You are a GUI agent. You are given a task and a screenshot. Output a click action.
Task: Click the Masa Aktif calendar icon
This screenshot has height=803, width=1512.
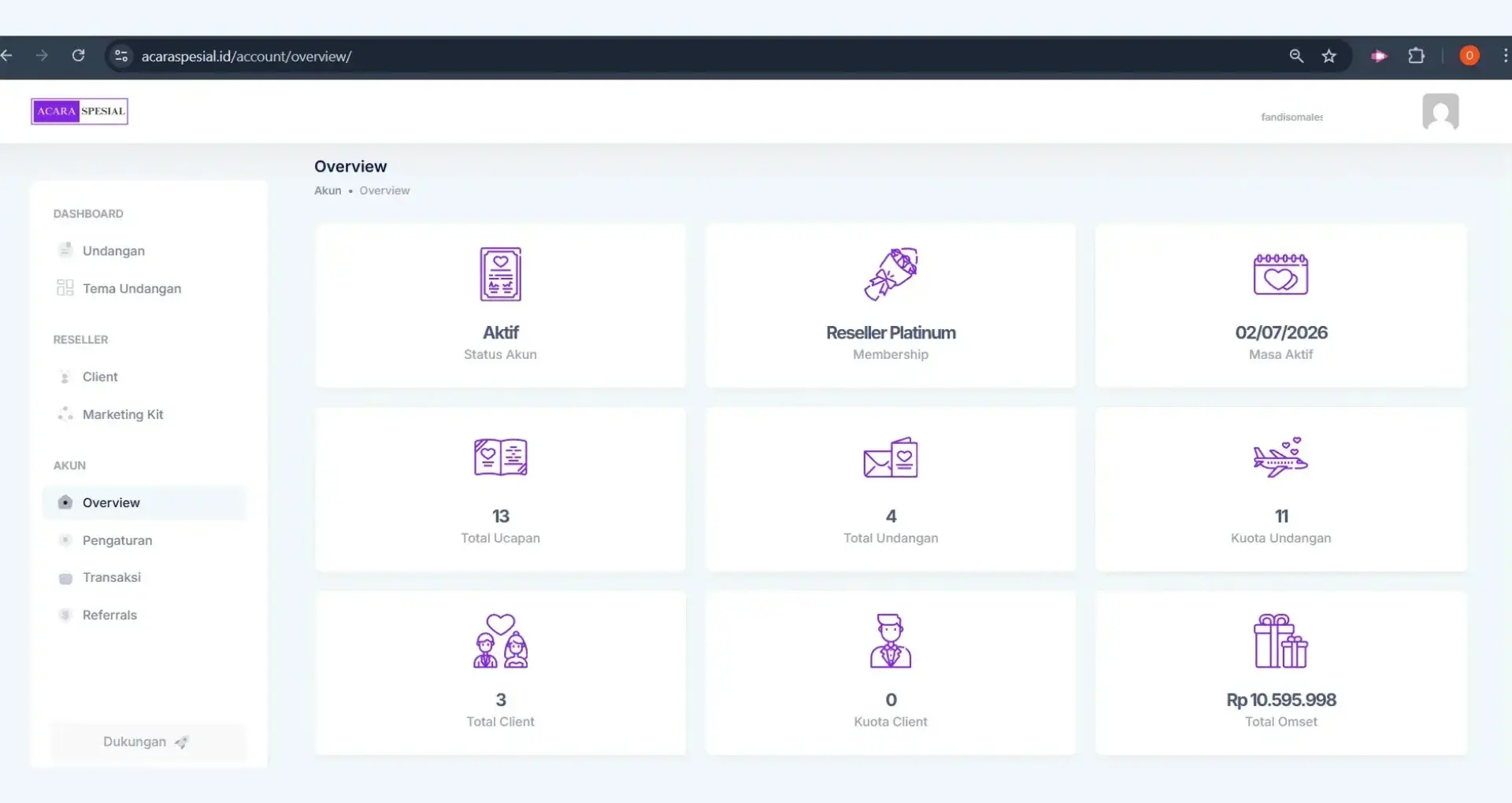pos(1280,274)
